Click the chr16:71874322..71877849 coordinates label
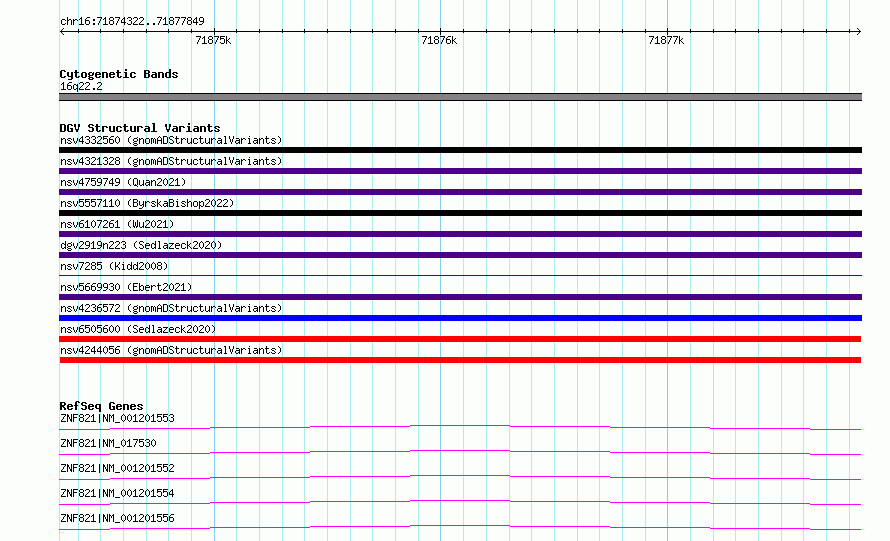The height and width of the screenshot is (541, 890). [132, 22]
